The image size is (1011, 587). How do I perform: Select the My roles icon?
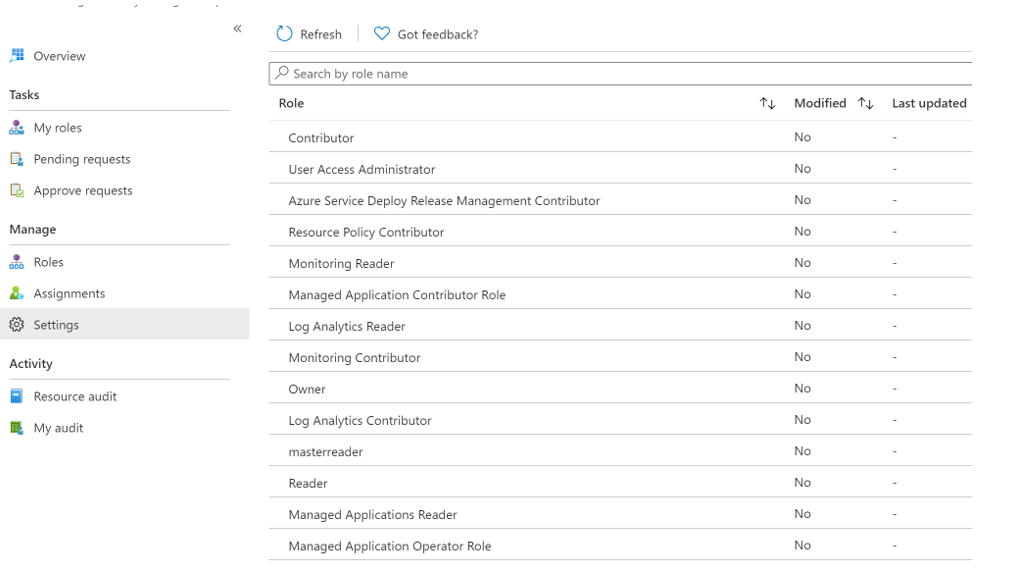click(x=15, y=127)
